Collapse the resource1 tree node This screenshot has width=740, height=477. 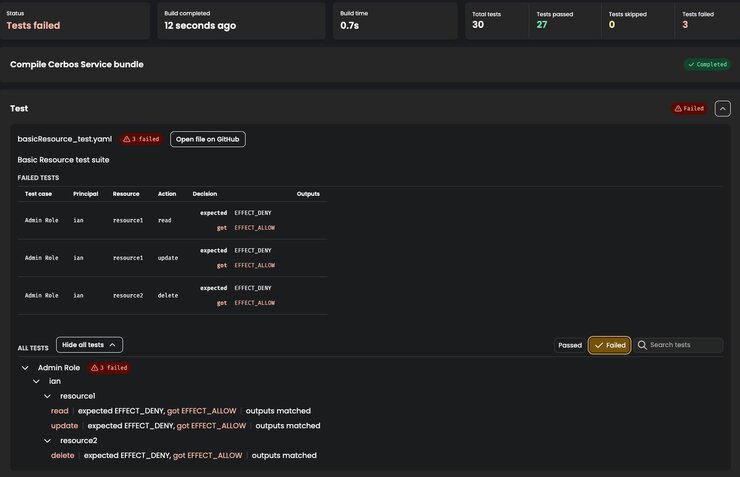(x=47, y=396)
